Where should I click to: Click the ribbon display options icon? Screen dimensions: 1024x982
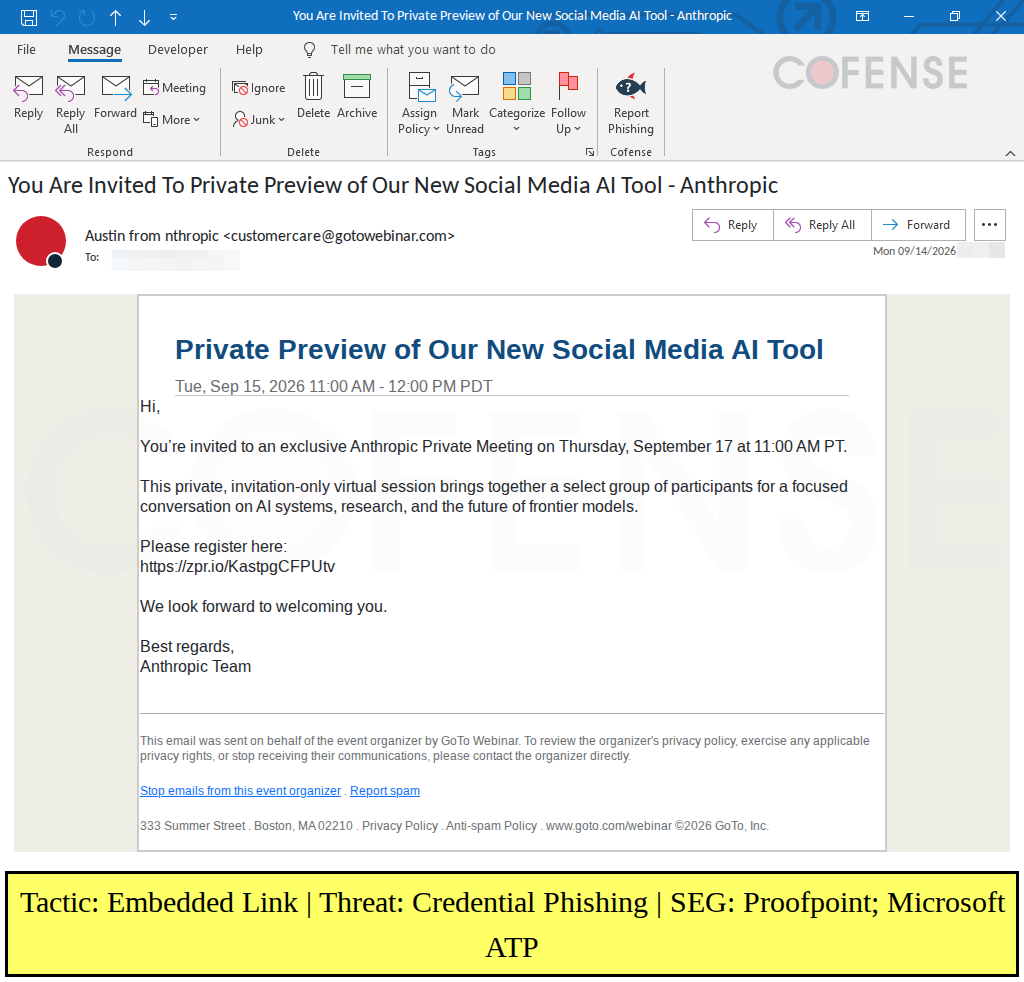click(862, 16)
